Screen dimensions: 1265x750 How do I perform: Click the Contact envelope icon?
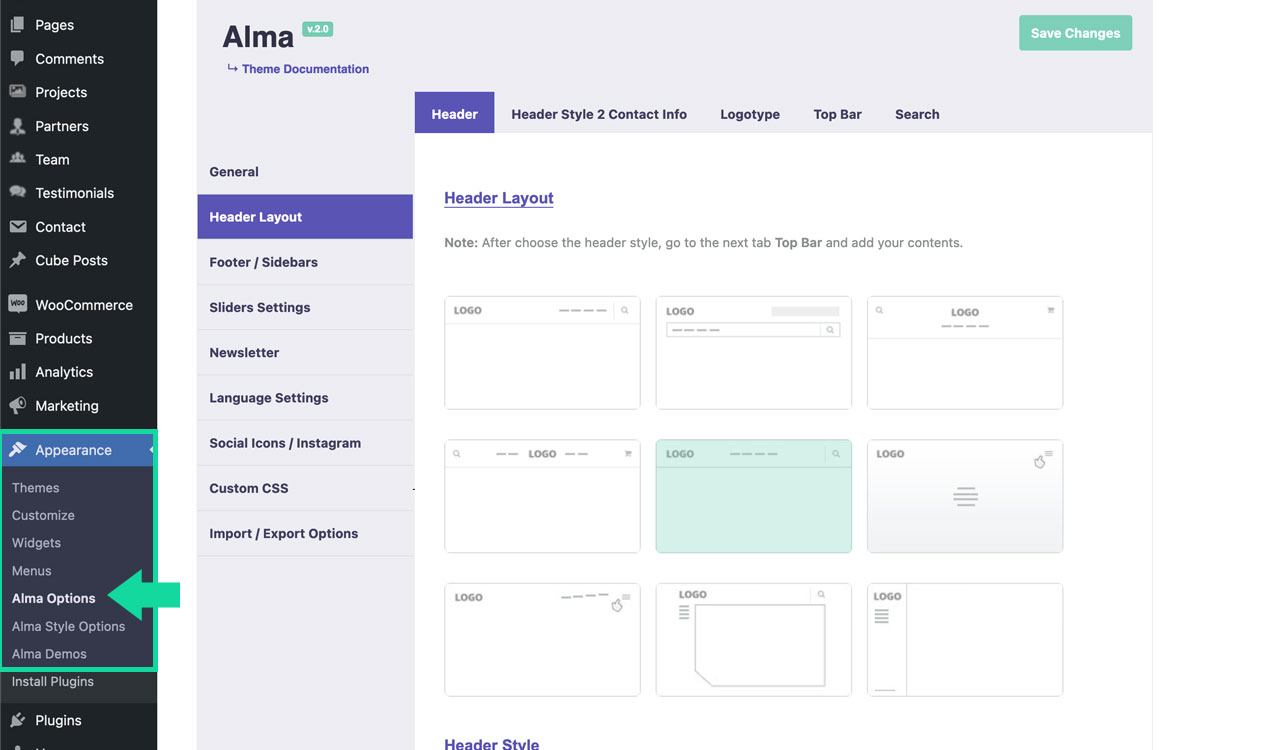(17, 227)
